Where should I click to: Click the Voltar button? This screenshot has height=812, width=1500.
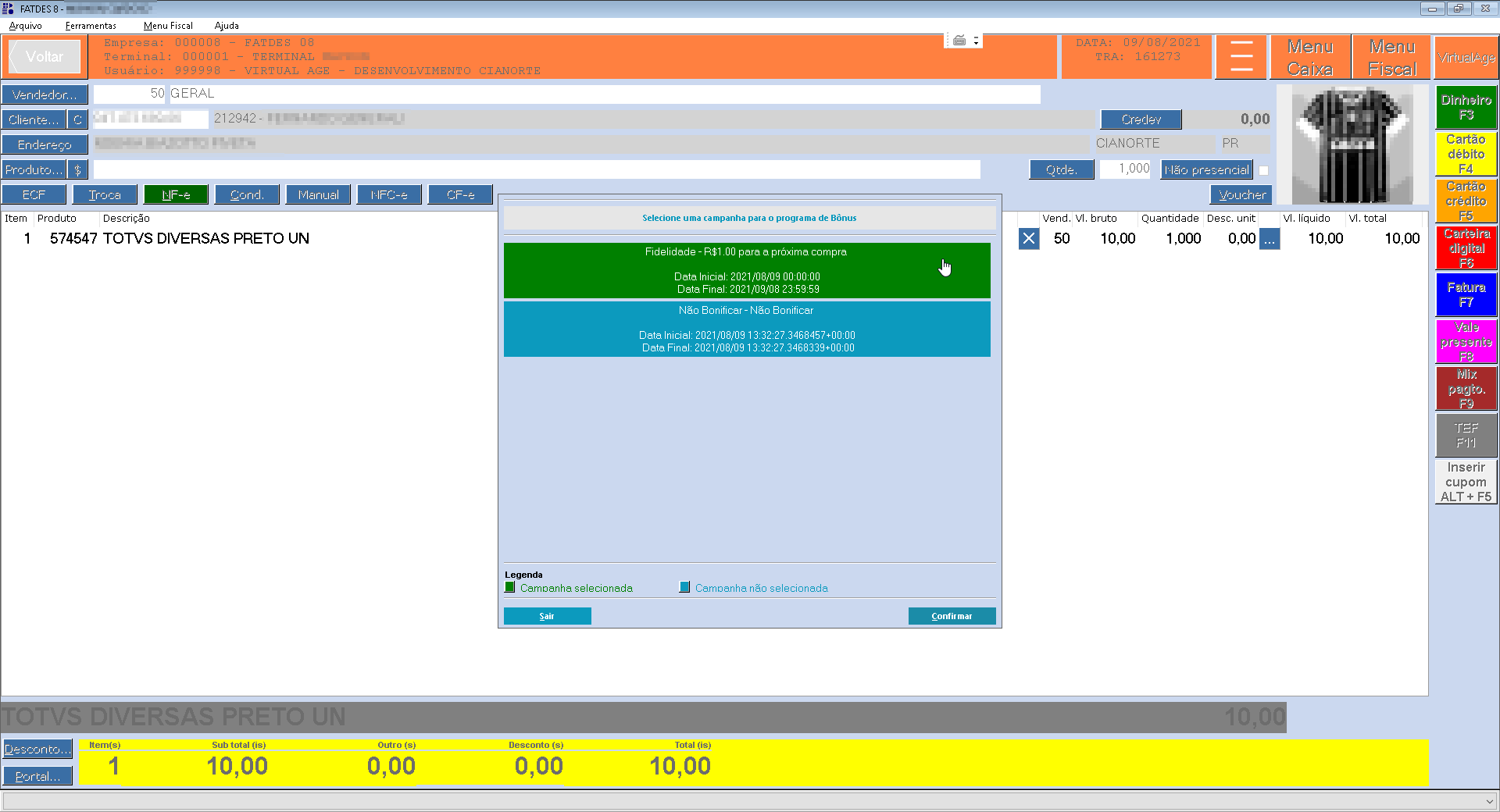coord(45,56)
